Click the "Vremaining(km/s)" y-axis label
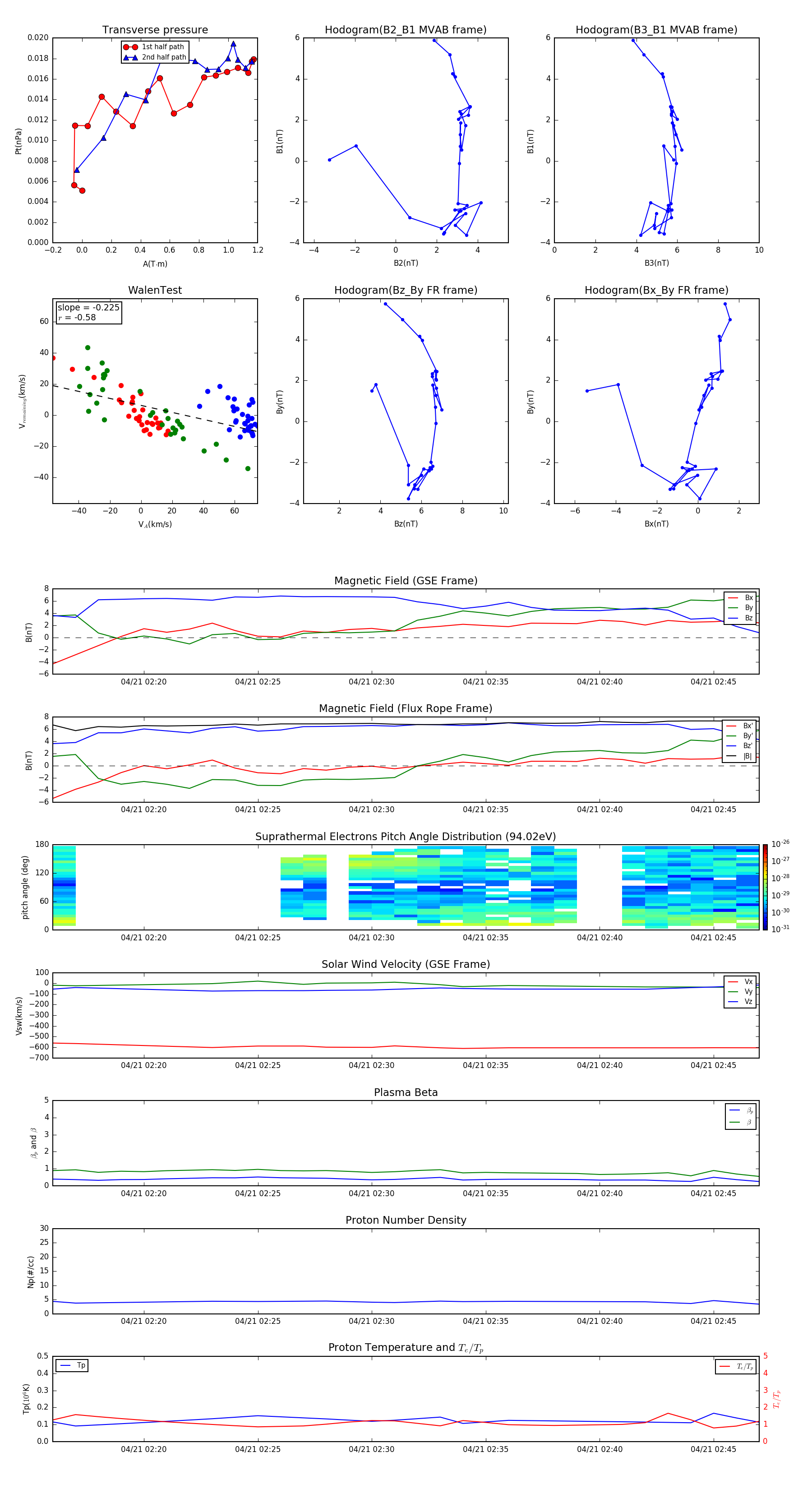 (23, 401)
